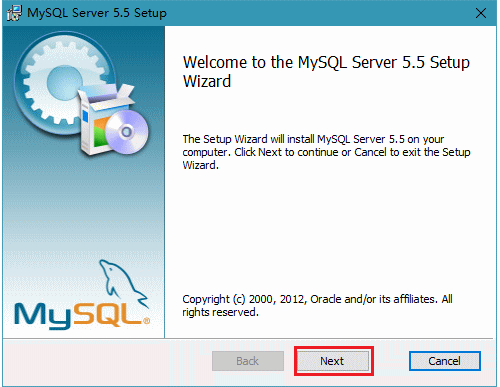Image resolution: width=500 pixels, height=387 pixels.
Task: Close the MySQL Server 5.5 Setup window
Action: tap(481, 13)
